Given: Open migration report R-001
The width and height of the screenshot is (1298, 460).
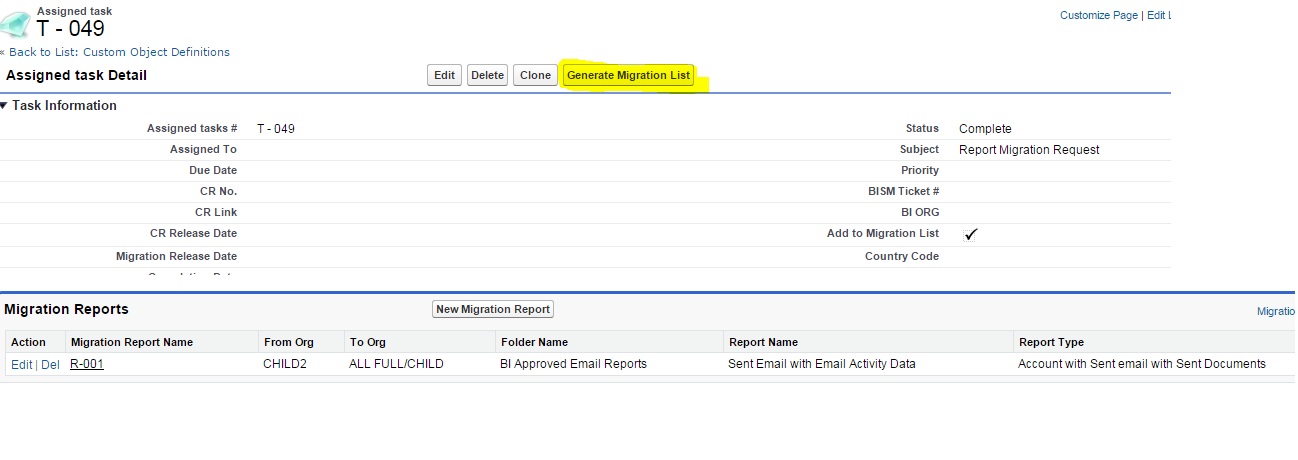Looking at the screenshot, I should tap(87, 364).
